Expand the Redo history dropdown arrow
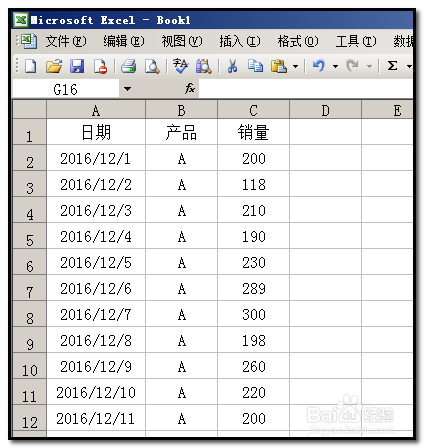Screen dimensions: 424x448 (x=369, y=66)
